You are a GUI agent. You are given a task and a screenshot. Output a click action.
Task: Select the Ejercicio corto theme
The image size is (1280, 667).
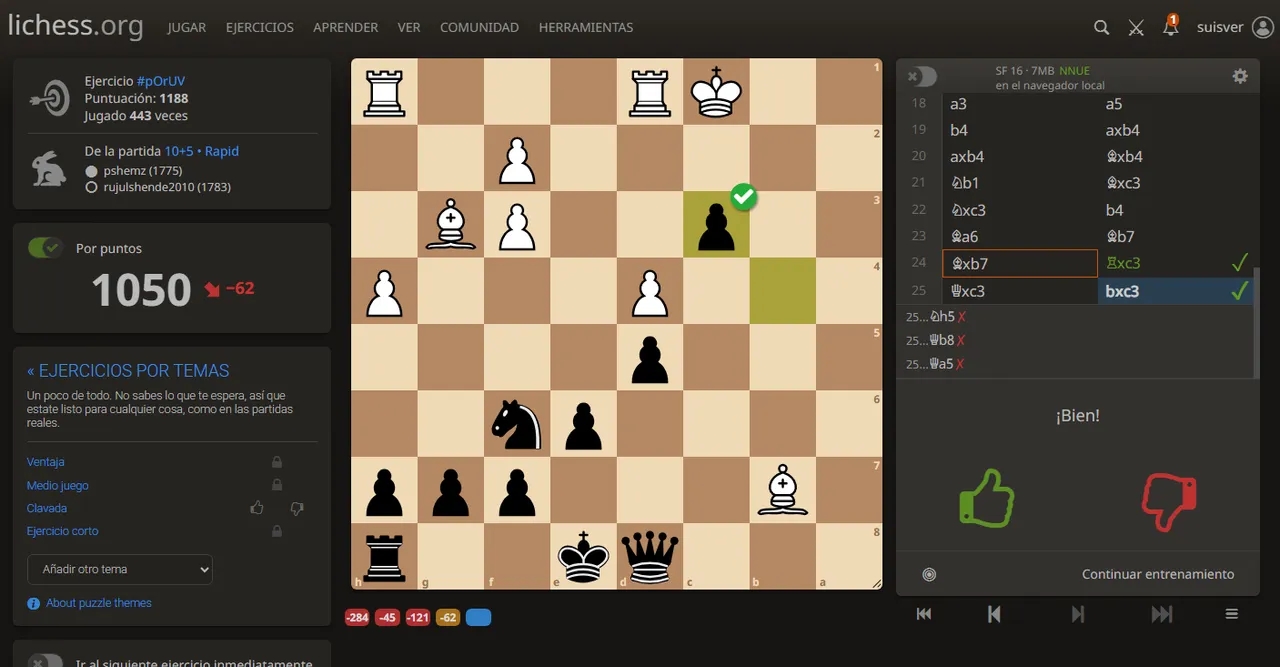pyautogui.click(x=63, y=531)
